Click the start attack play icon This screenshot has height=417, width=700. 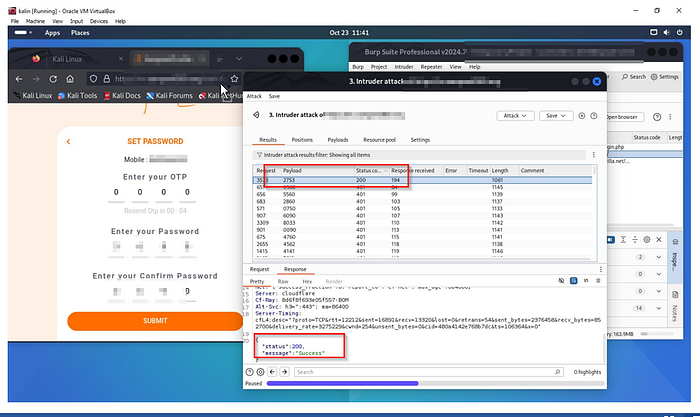[582, 116]
